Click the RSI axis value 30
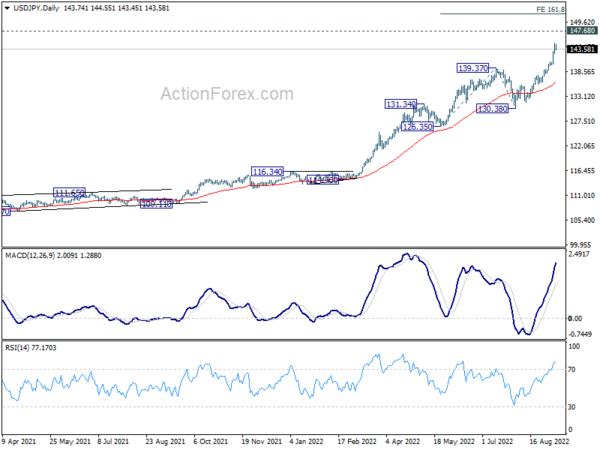This screenshot has width=600, height=450. tap(572, 407)
